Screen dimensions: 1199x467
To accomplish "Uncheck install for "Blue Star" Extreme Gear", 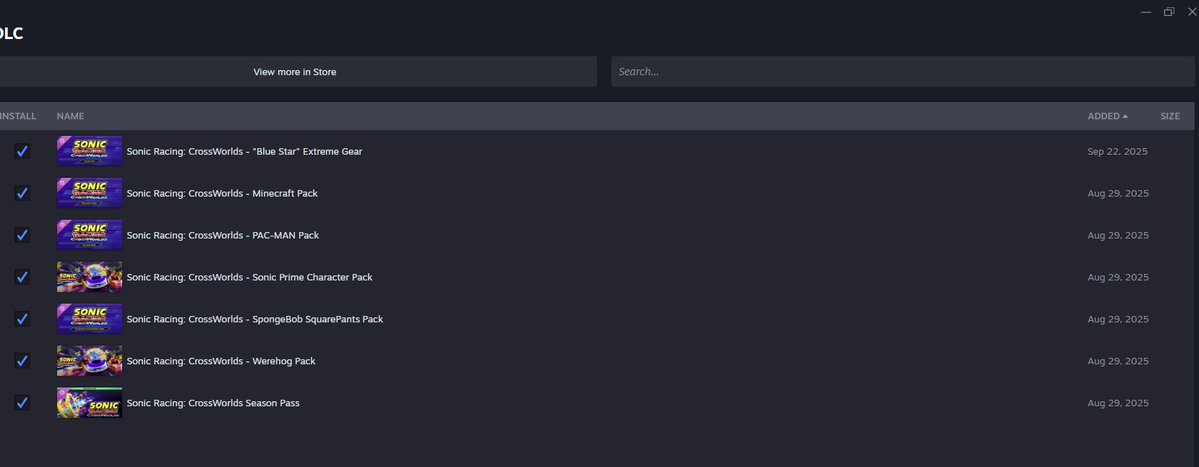I will 22,151.
